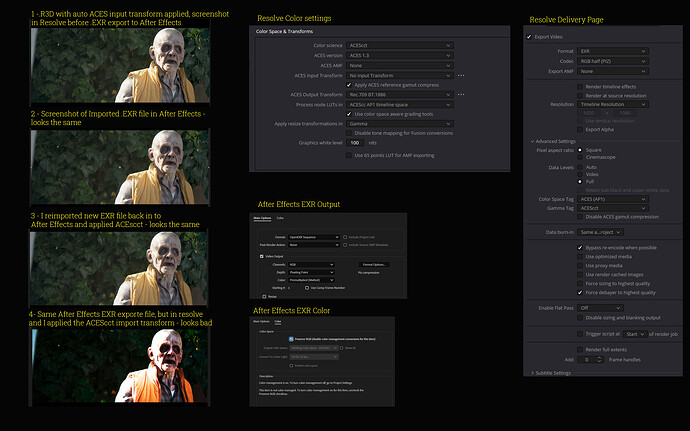Enable Use Comp Frame Number checkbox

coord(307,288)
